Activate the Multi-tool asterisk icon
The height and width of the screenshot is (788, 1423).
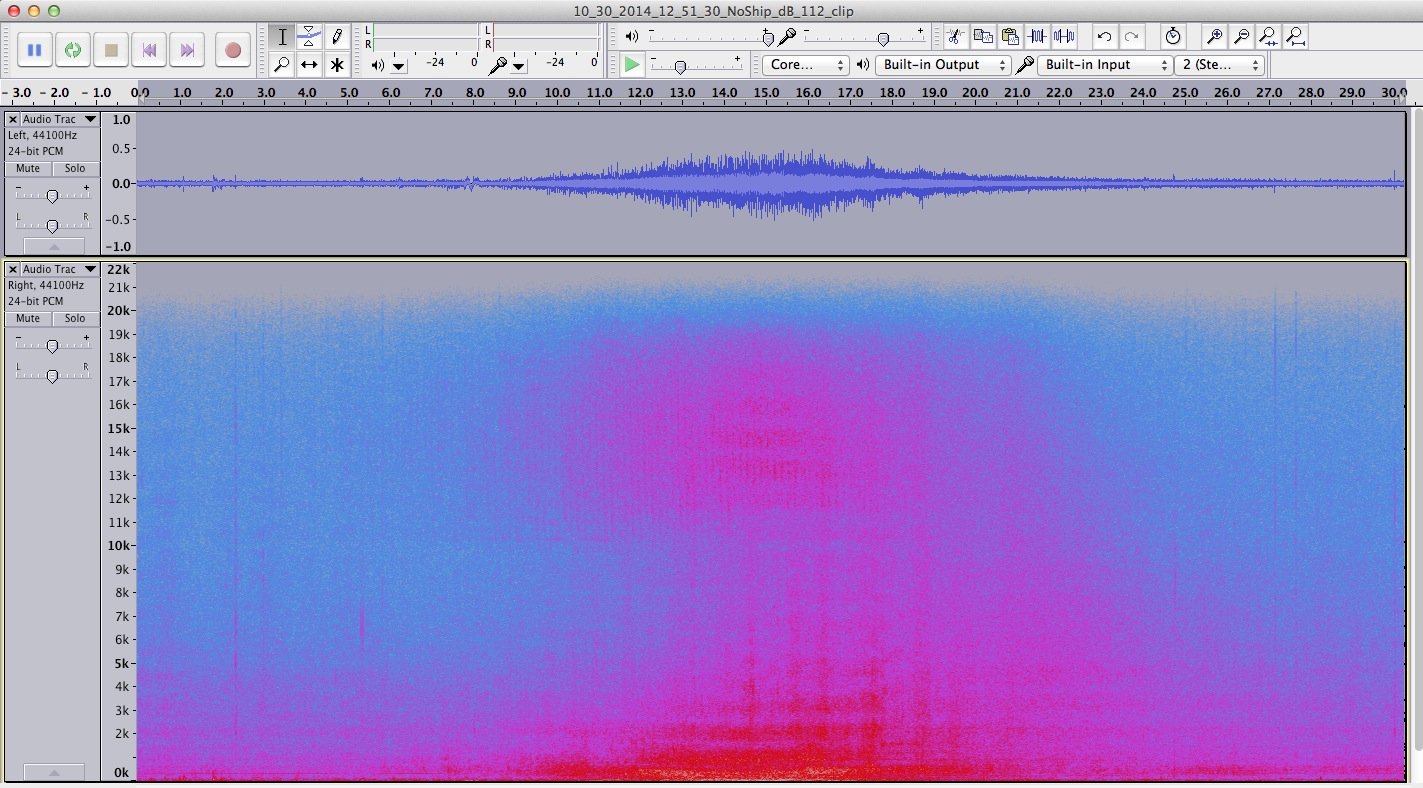pyautogui.click(x=337, y=65)
